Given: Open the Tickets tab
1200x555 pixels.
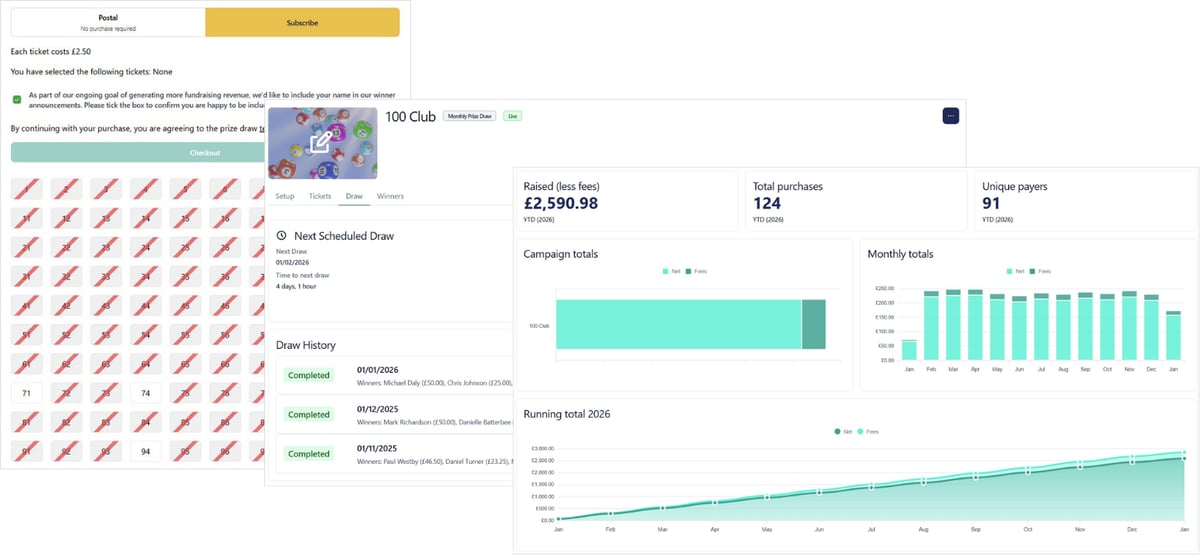Looking at the screenshot, I should [320, 196].
